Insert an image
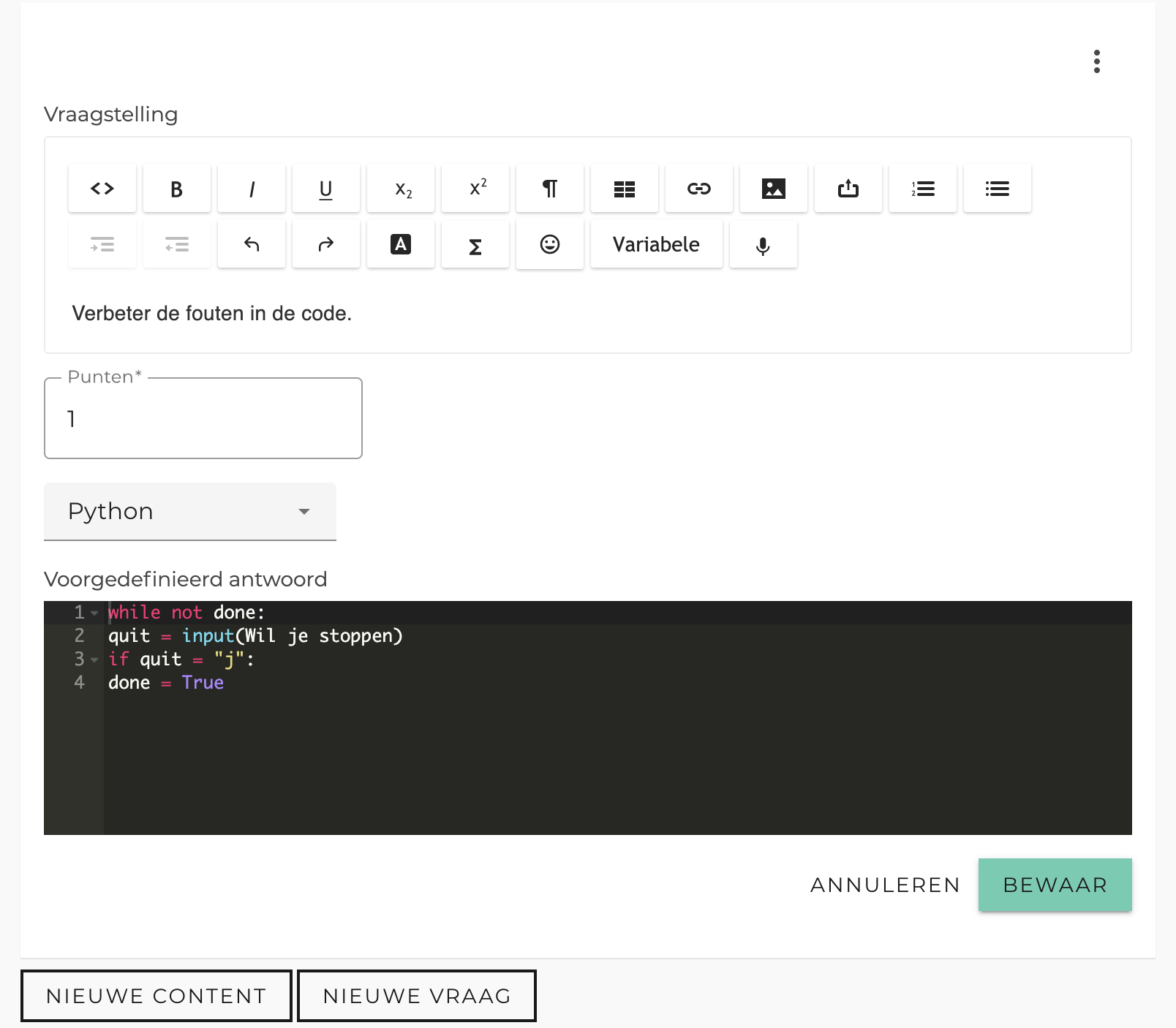 tap(774, 189)
